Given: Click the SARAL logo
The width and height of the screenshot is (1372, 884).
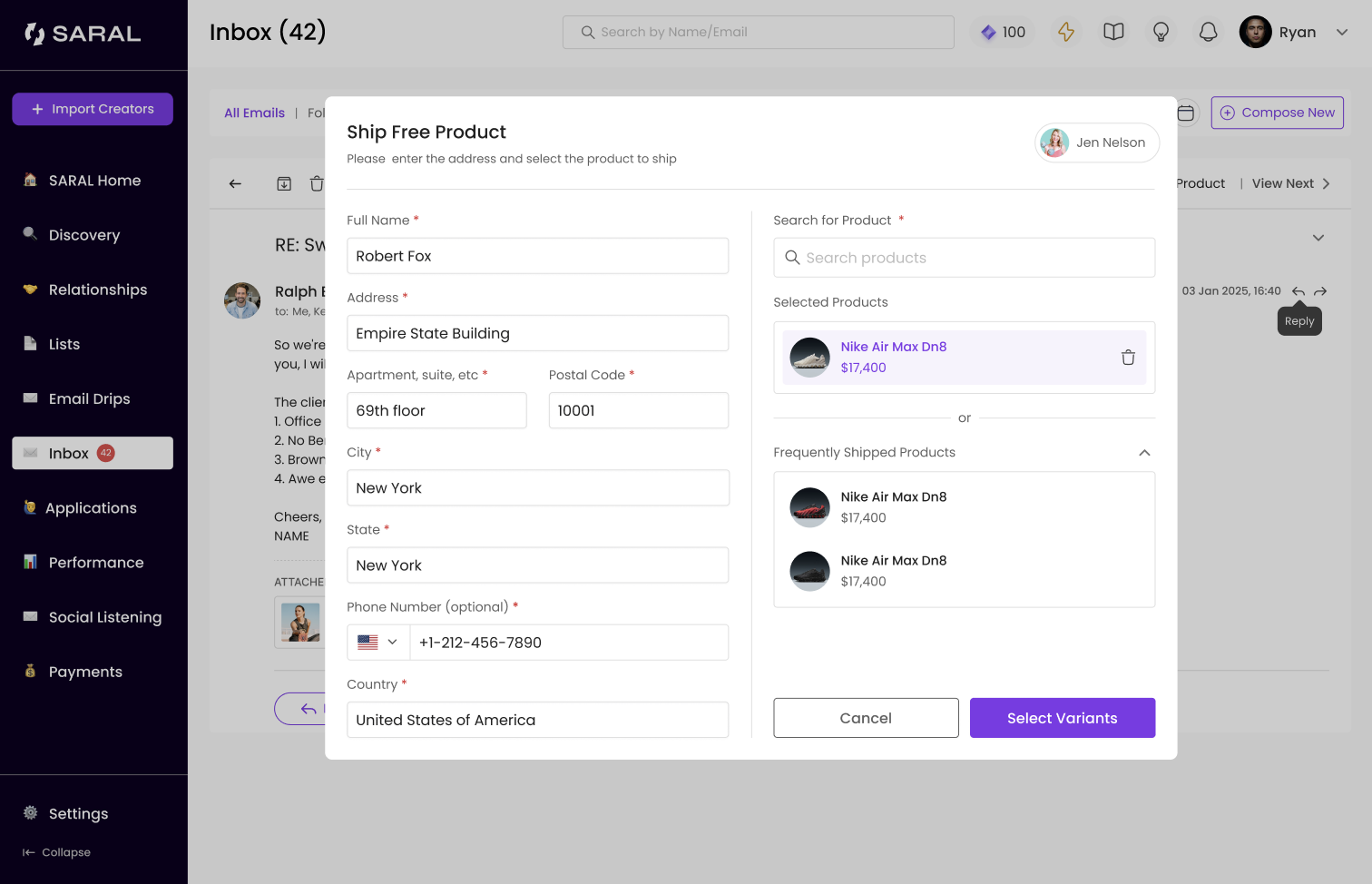Looking at the screenshot, I should [x=83, y=34].
